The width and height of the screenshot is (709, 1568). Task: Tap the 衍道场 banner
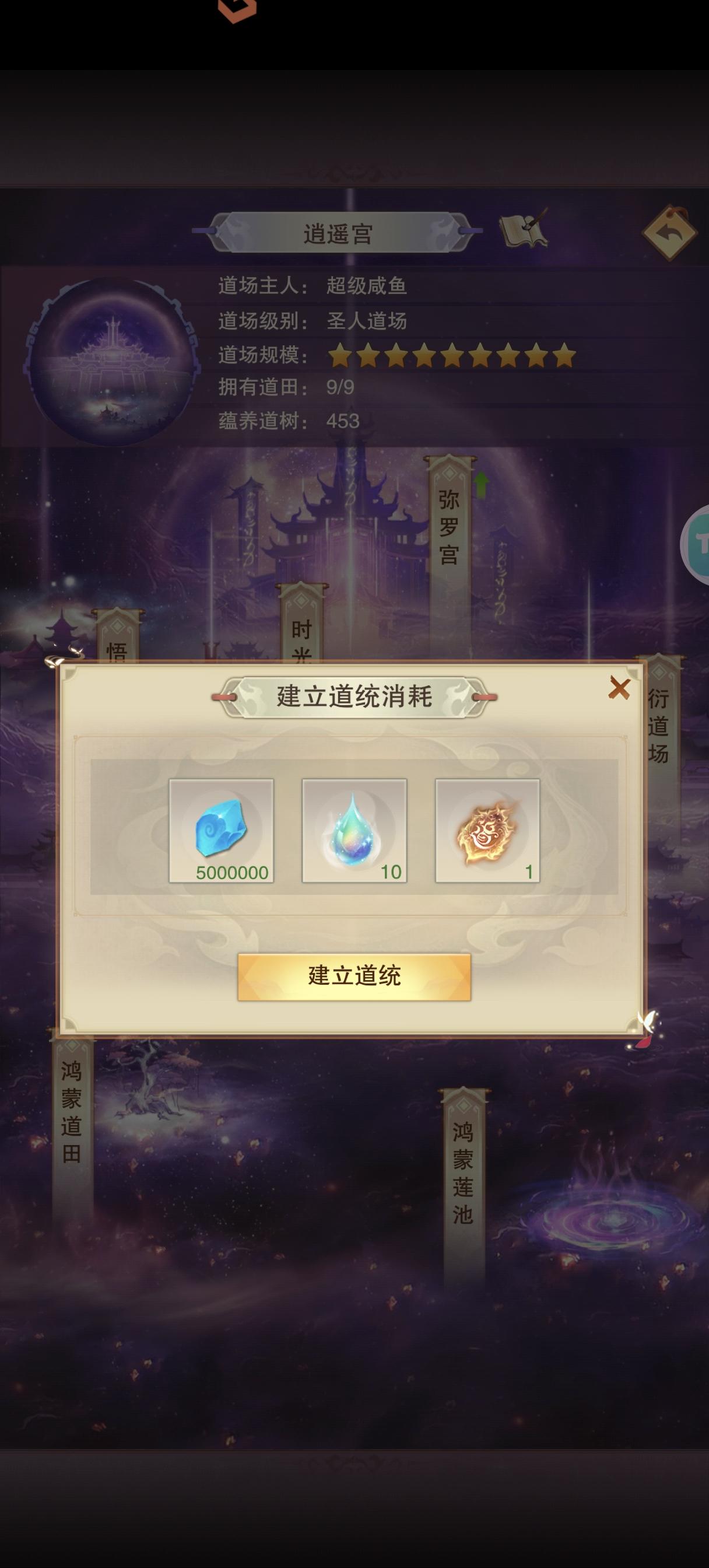click(658, 724)
